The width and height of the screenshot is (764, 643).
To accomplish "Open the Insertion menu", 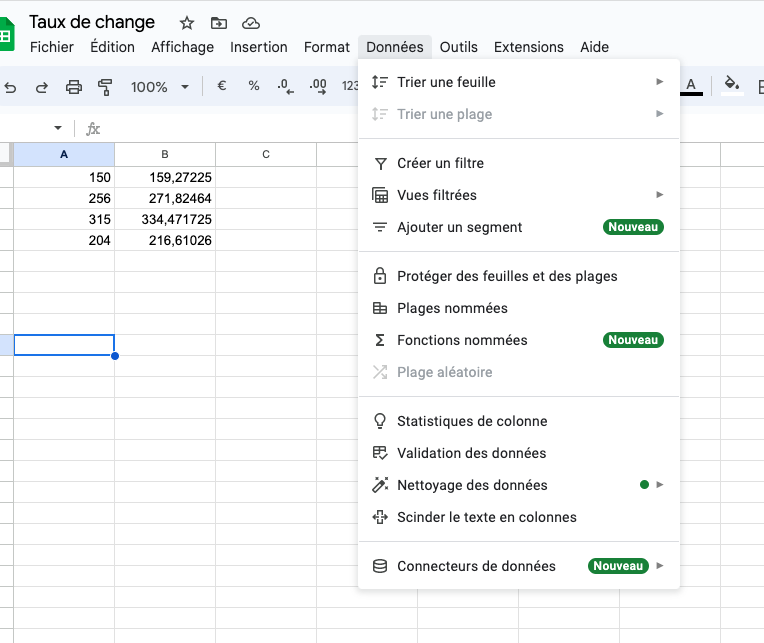I will click(x=259, y=47).
